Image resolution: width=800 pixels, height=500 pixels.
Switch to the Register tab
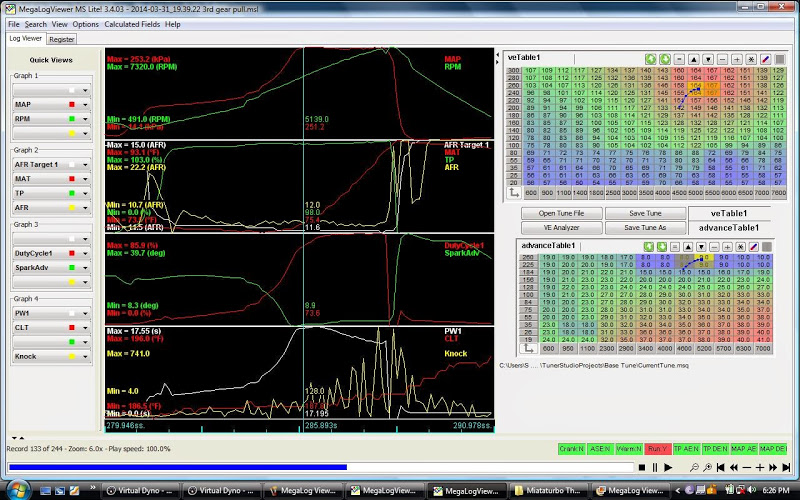click(x=62, y=39)
